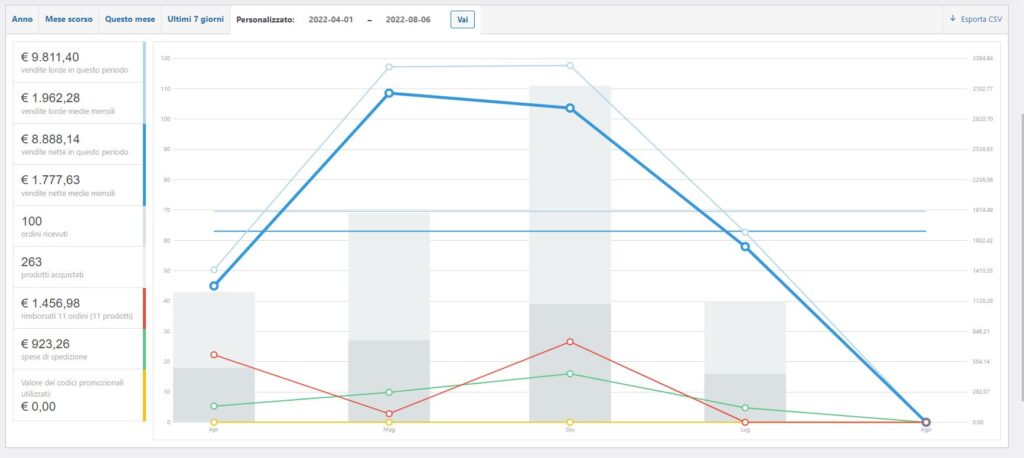Open the Mese scorso report tab
This screenshot has width=1024, height=458.
69,19
